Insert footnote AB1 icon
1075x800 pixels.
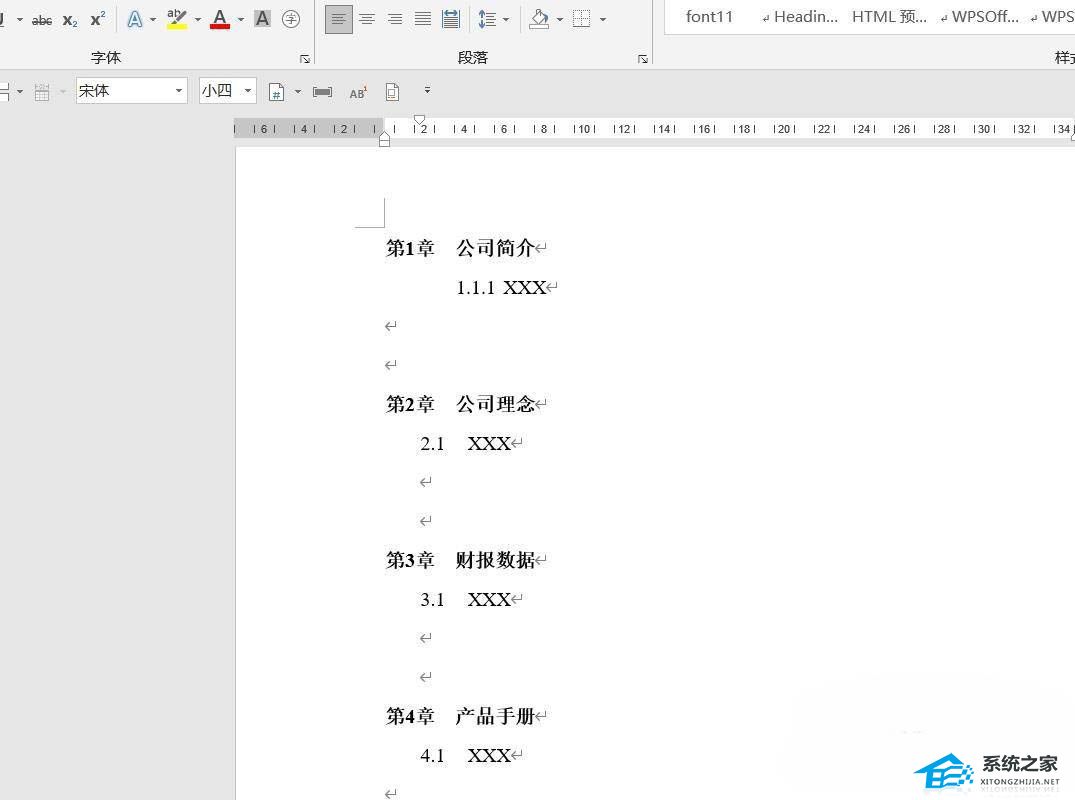click(x=358, y=93)
